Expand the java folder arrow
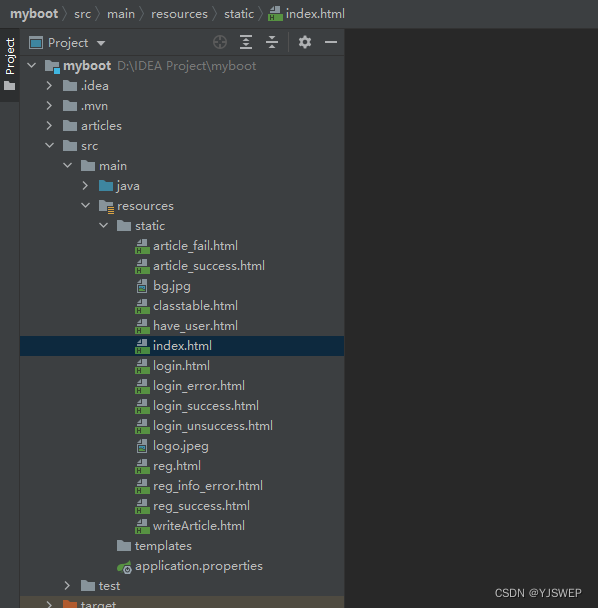Screen dimensions: 598x608 tap(85, 186)
